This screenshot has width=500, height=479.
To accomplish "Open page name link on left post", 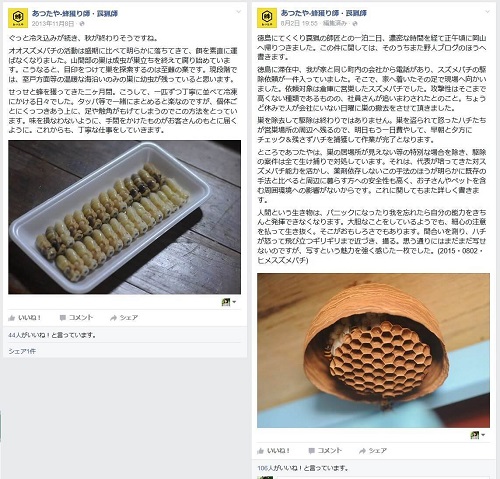I will click(x=75, y=14).
